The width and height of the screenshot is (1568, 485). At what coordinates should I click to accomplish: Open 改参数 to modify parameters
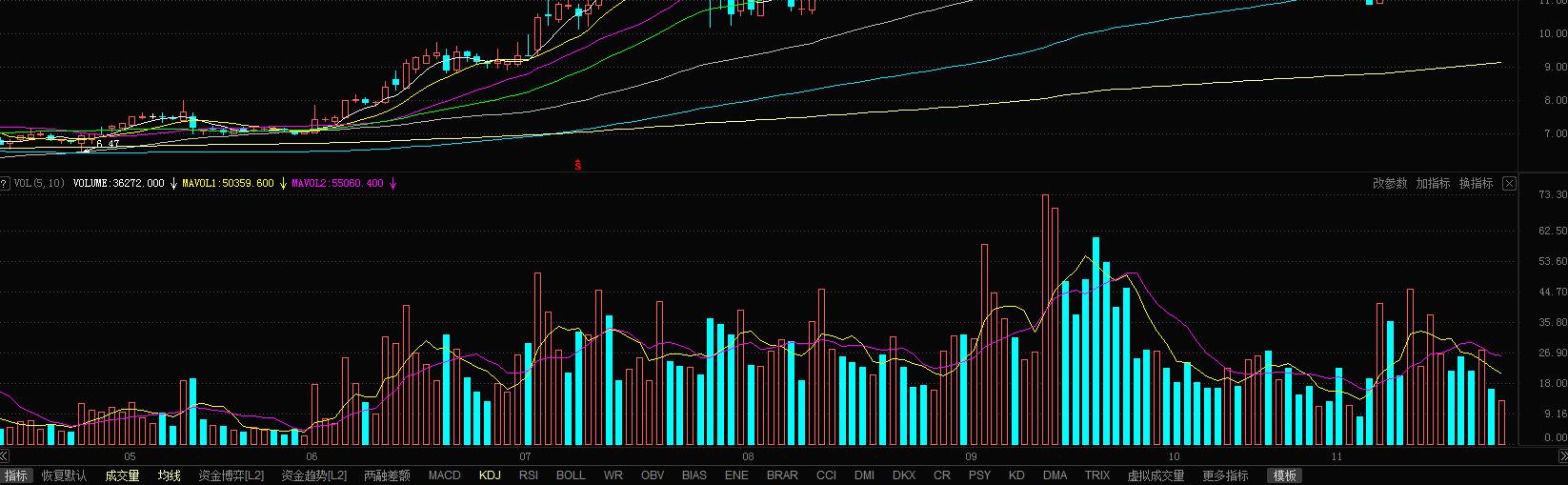pos(1390,183)
